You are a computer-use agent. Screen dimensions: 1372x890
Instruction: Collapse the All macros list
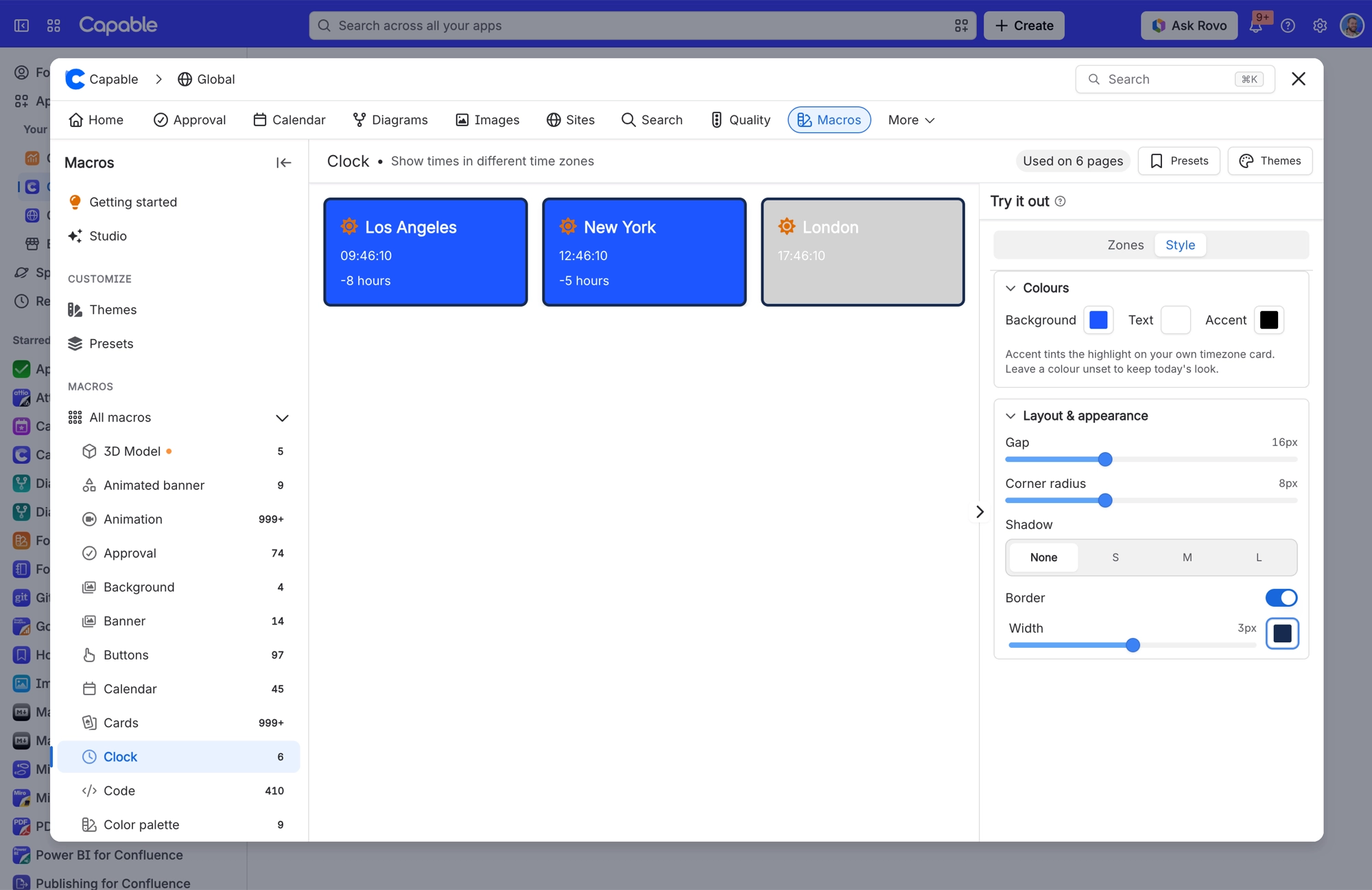point(282,418)
